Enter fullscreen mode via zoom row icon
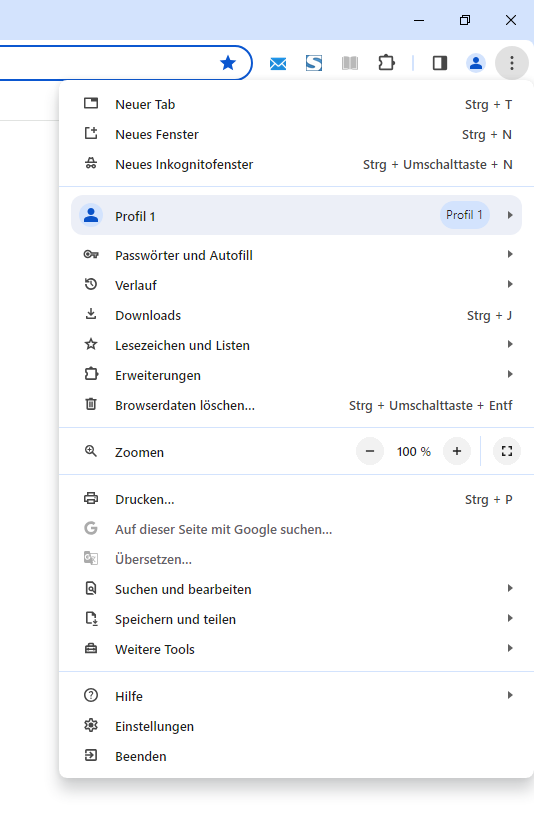Viewport: 534px width, 820px height. pos(507,451)
